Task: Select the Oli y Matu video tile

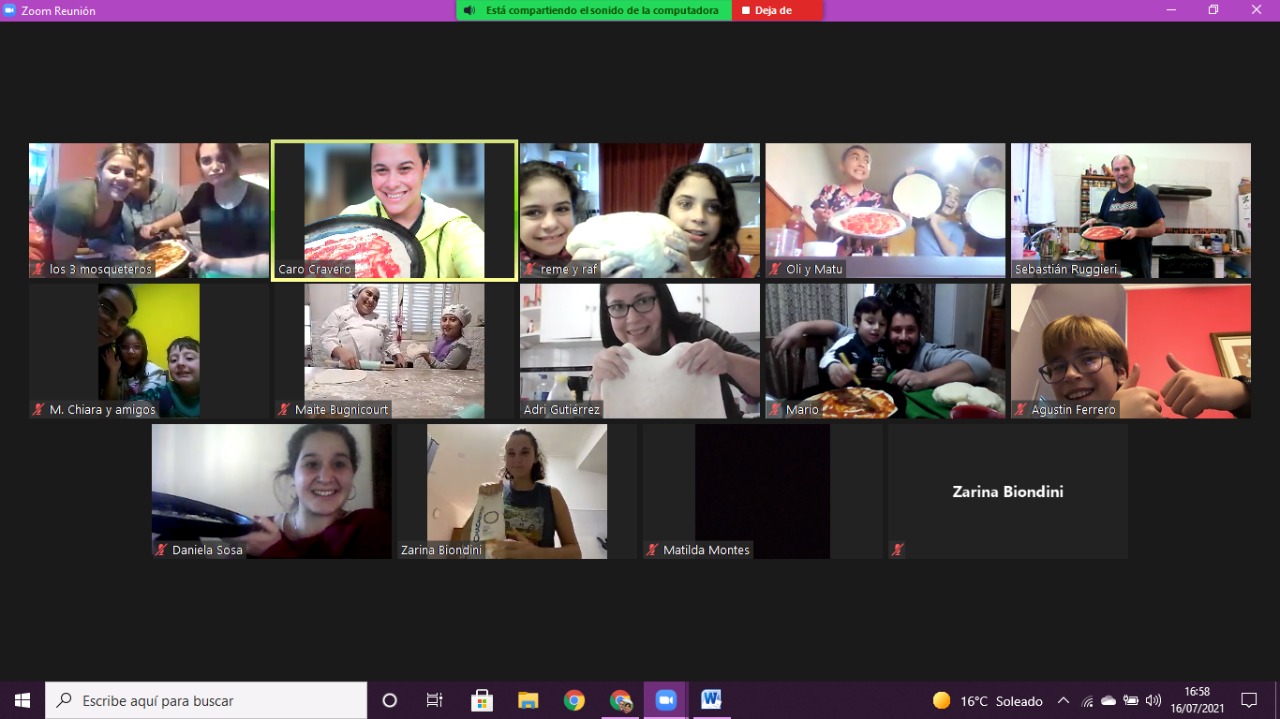Action: (x=885, y=210)
